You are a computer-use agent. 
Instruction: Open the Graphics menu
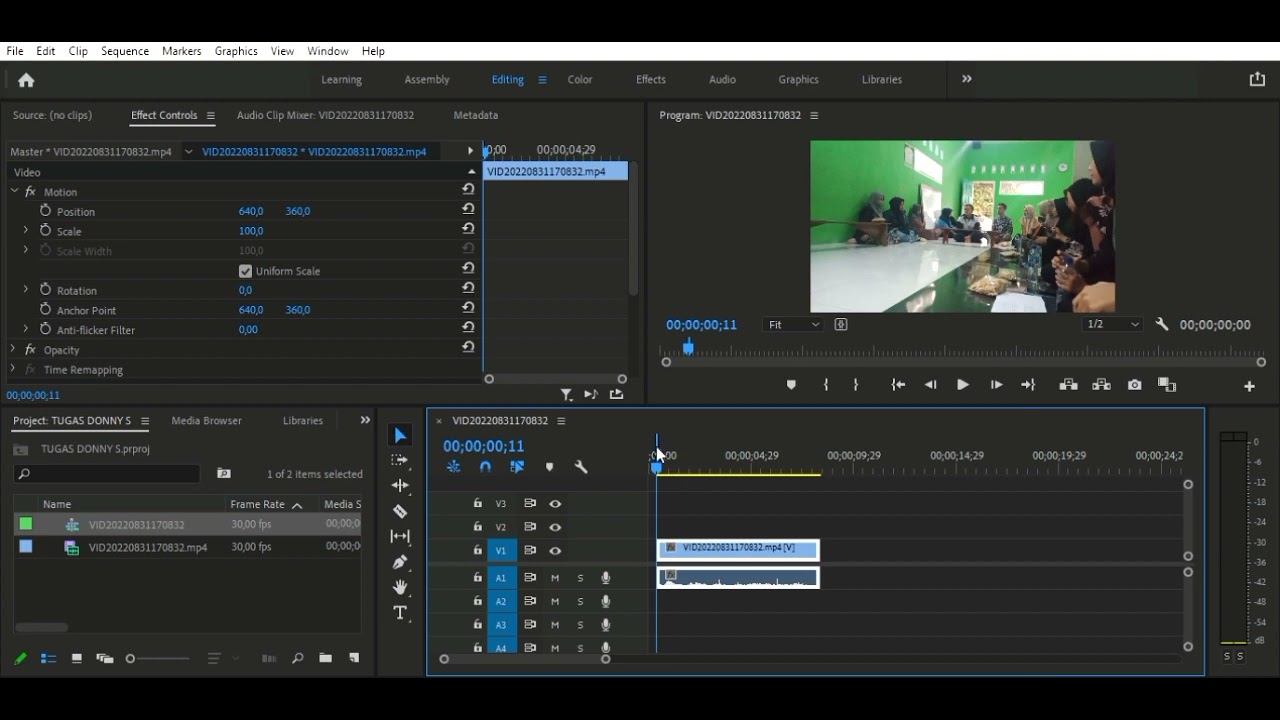[236, 51]
